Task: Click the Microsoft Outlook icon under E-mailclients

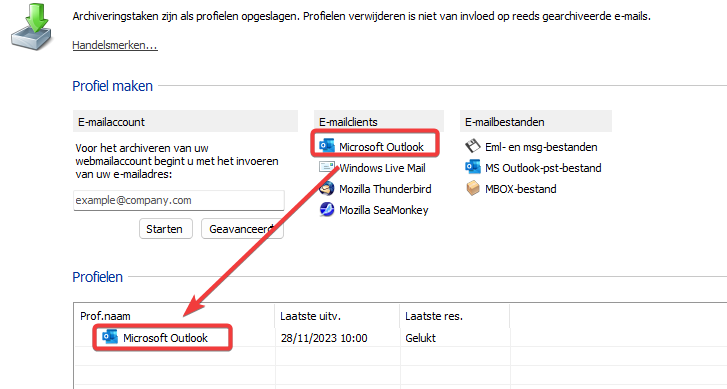Action: (x=327, y=146)
